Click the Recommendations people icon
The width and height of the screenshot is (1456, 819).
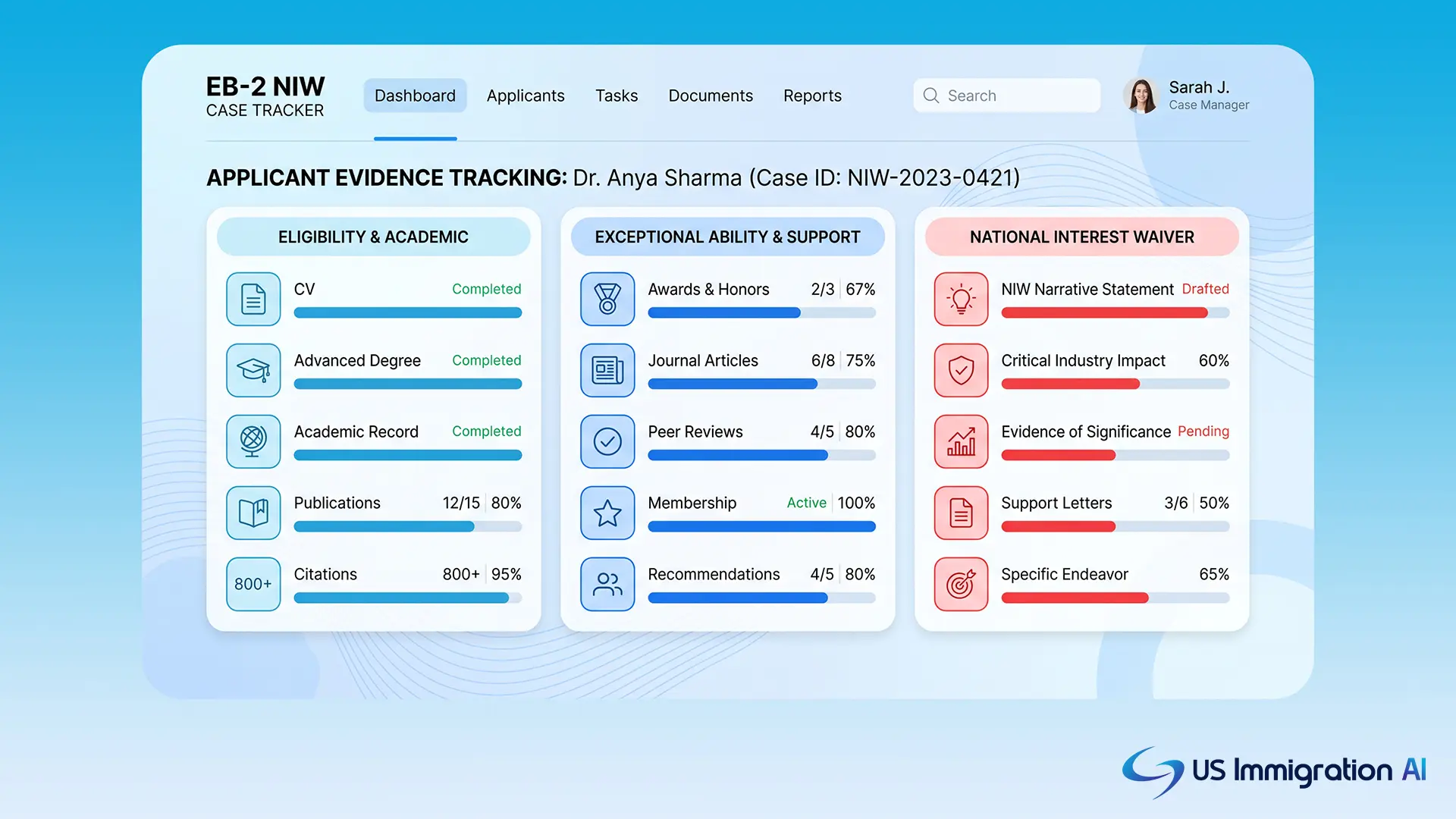[x=607, y=584]
